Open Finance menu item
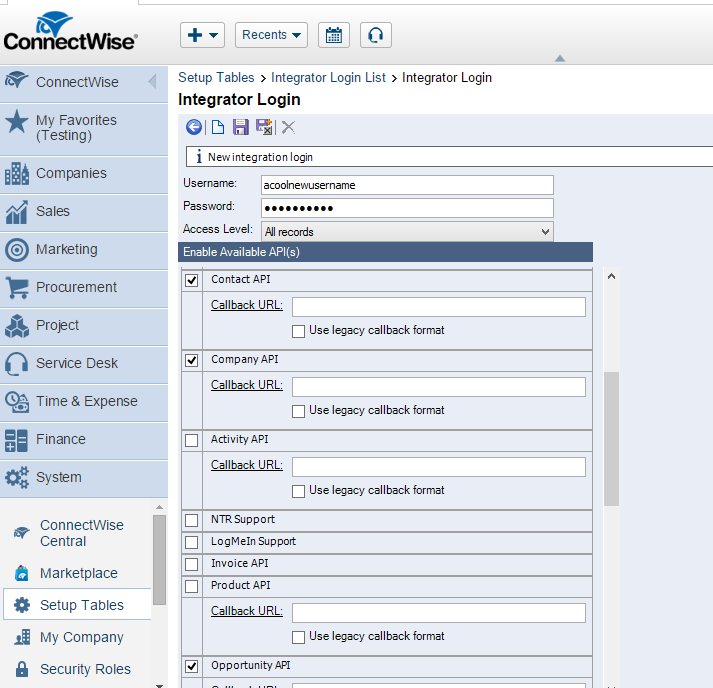Viewport: 713px width, 688px height. 84,440
